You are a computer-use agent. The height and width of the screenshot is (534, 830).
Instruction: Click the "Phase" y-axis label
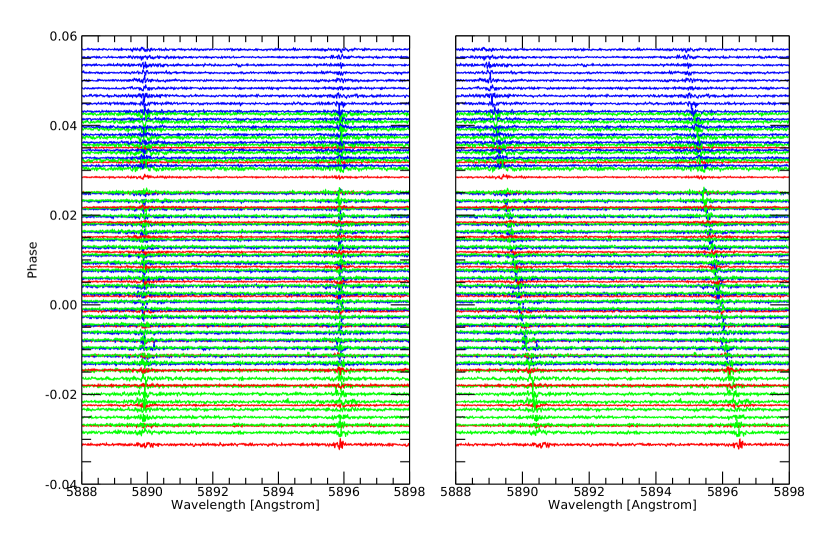coord(32,260)
